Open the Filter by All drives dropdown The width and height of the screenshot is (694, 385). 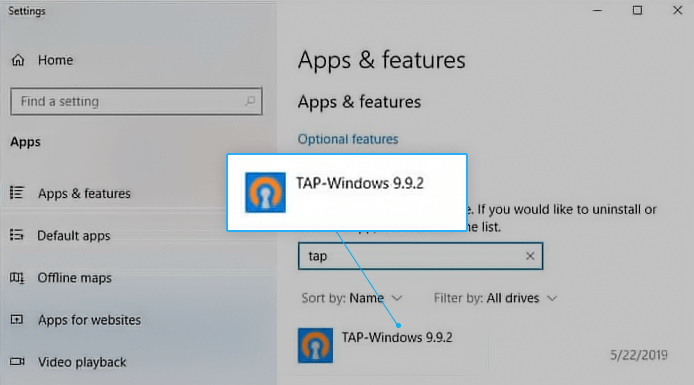point(495,298)
